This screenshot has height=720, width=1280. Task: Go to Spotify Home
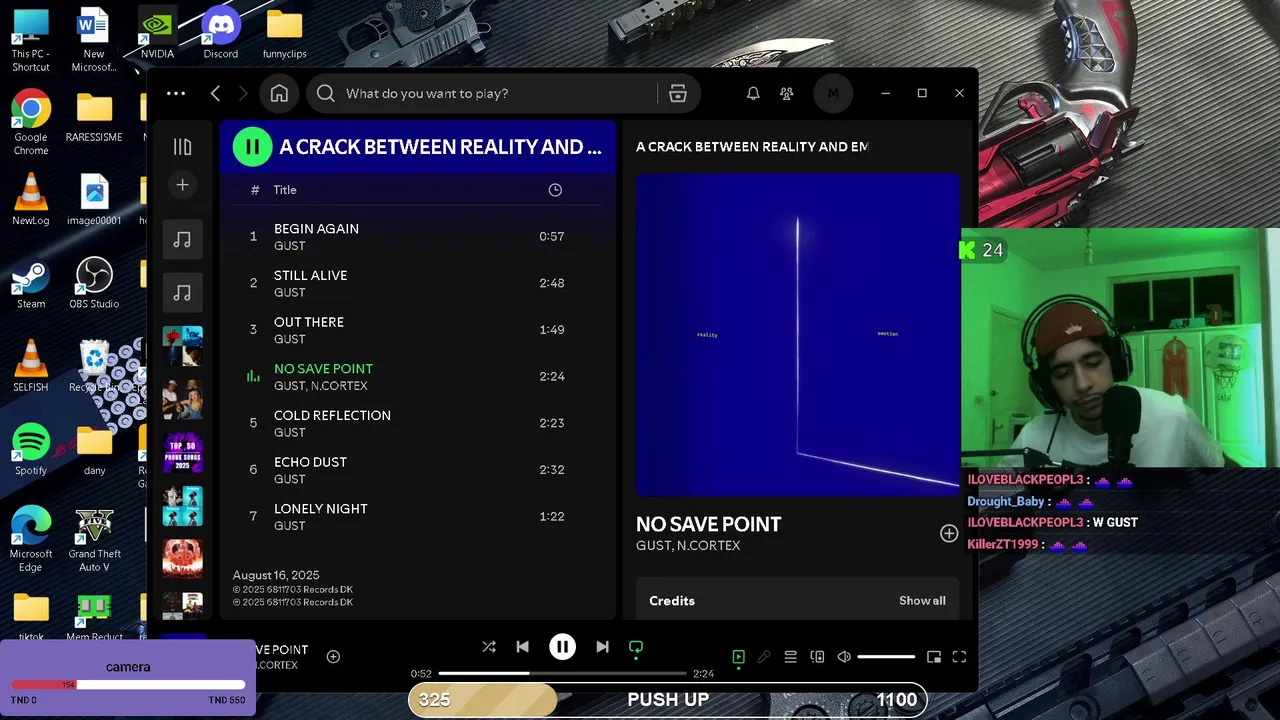point(279,93)
